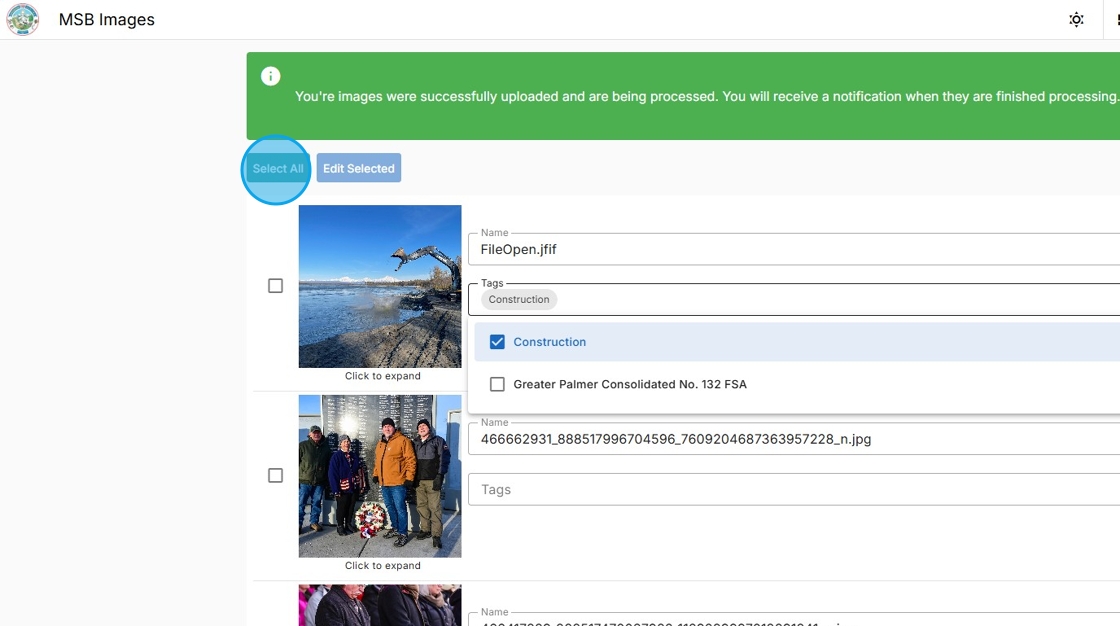The height and width of the screenshot is (626, 1120).
Task: Click the Edit Selected button
Action: (x=359, y=168)
